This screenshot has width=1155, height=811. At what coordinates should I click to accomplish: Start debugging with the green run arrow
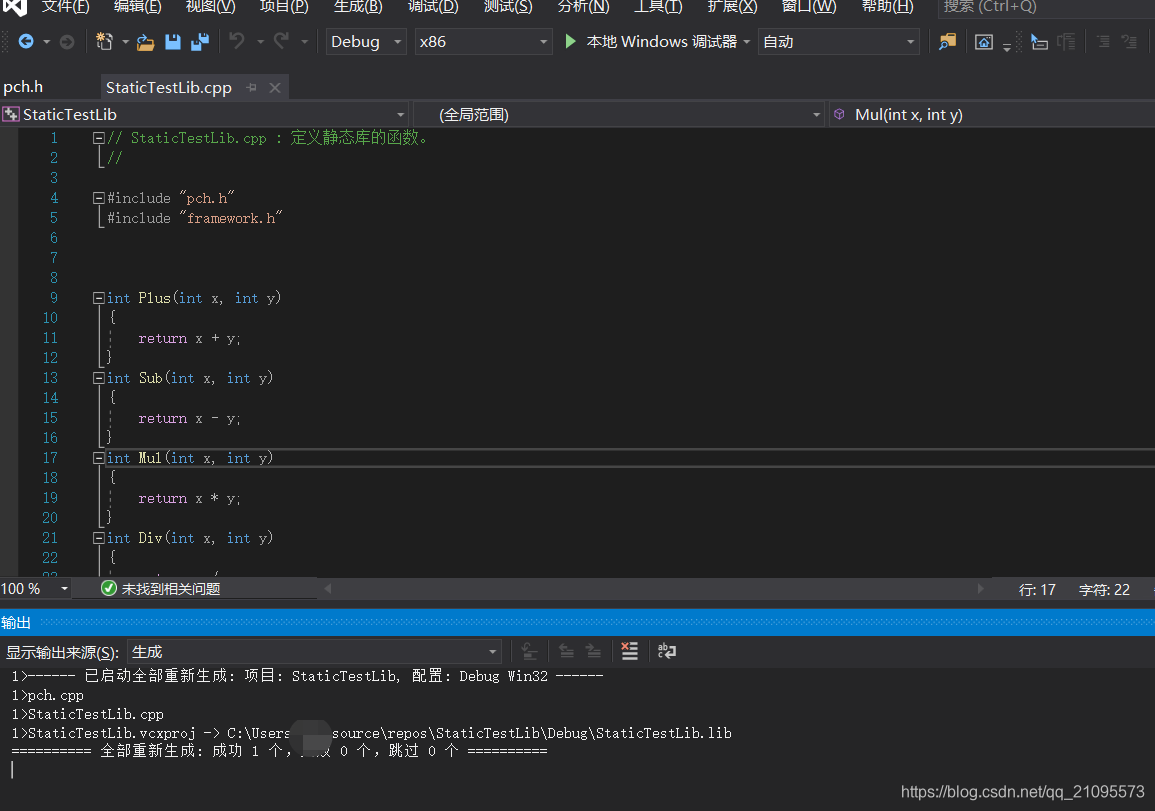[570, 42]
